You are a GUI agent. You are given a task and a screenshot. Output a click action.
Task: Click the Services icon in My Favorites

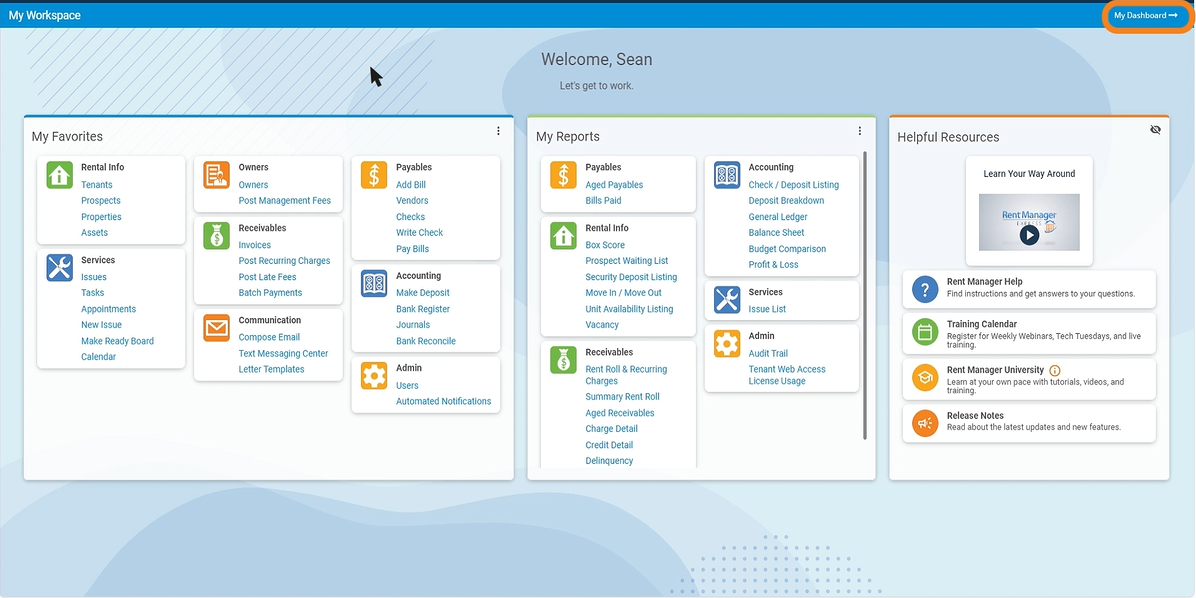pyautogui.click(x=59, y=268)
